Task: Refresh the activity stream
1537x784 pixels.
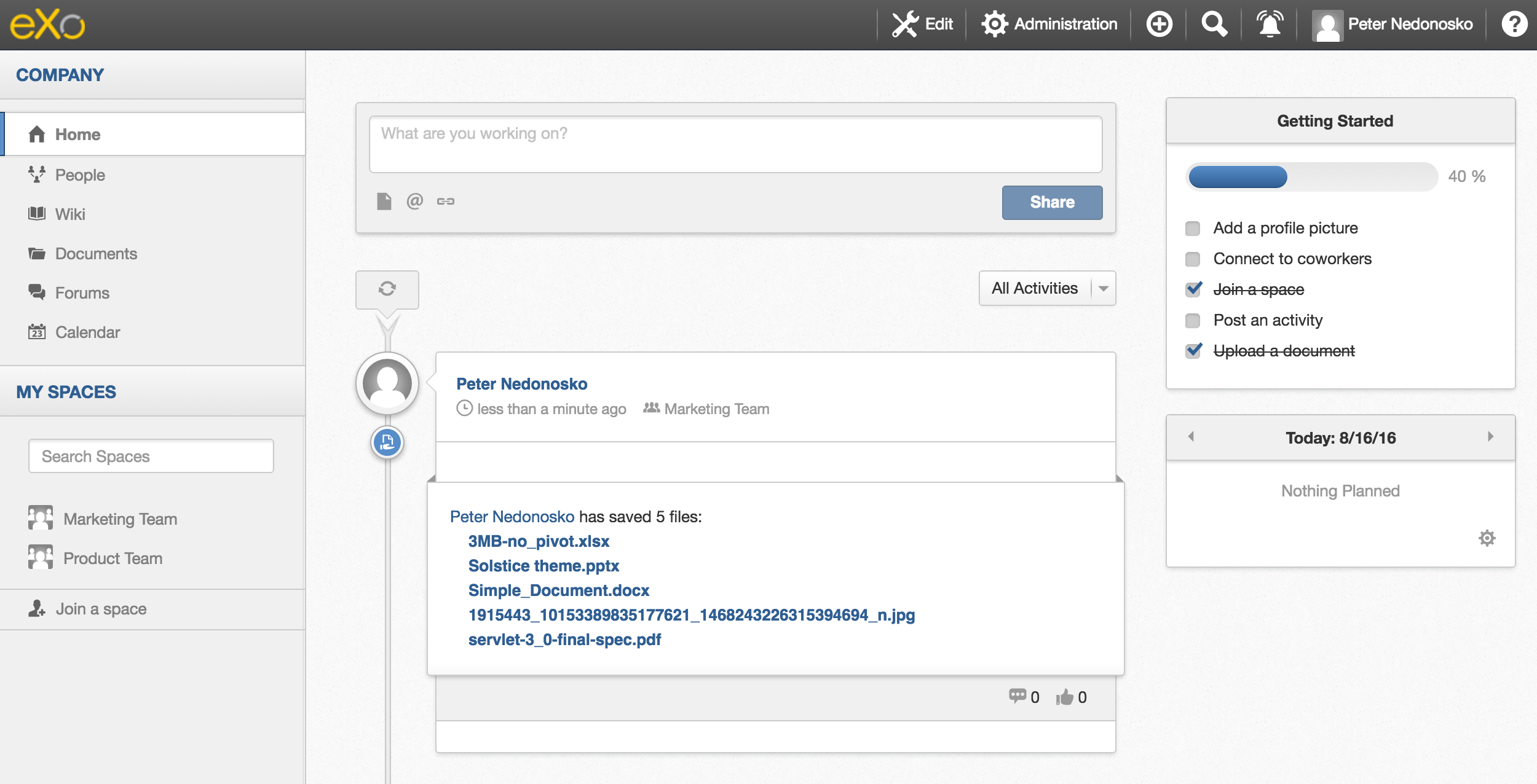Action: 387,289
